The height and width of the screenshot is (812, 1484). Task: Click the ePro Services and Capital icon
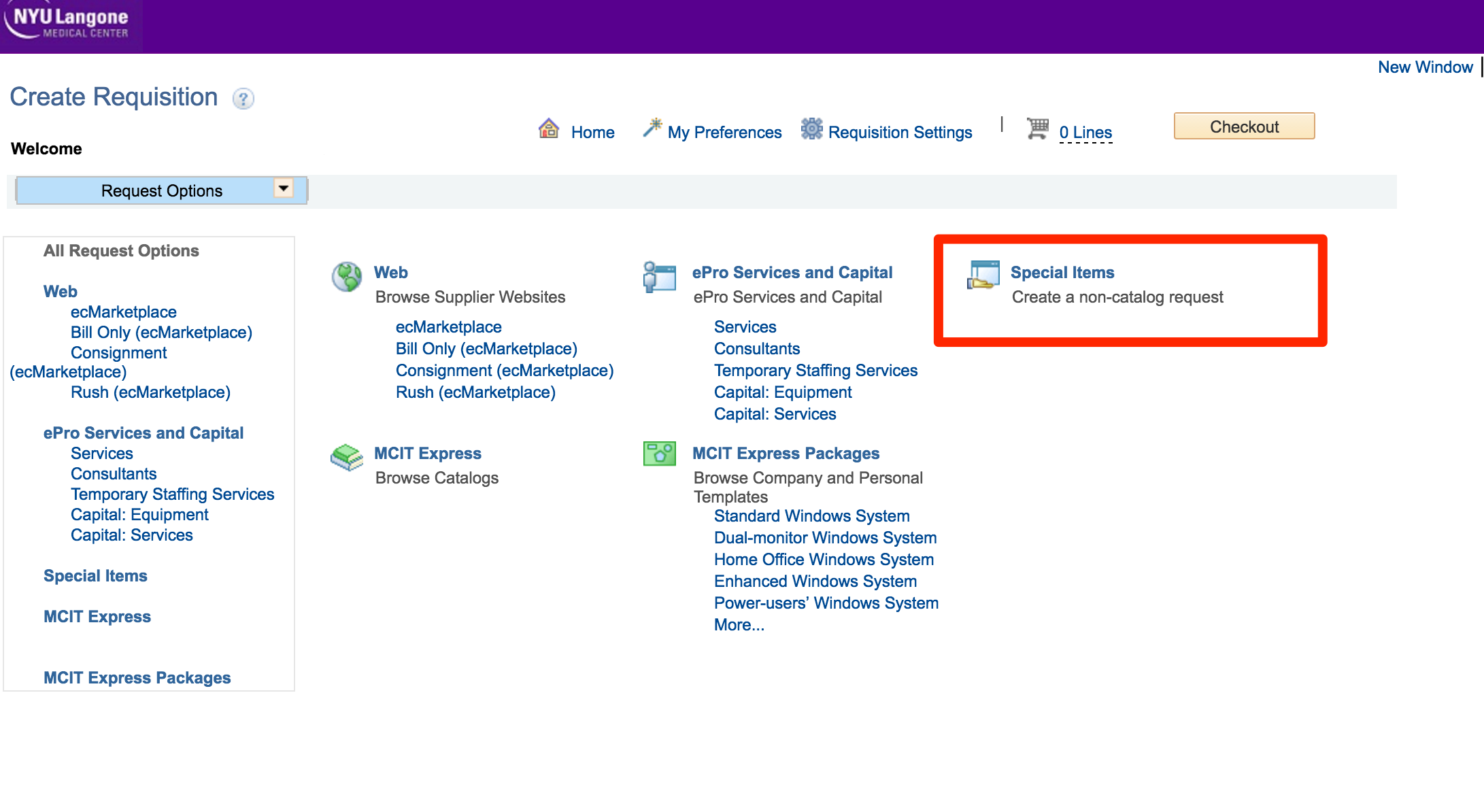point(660,277)
